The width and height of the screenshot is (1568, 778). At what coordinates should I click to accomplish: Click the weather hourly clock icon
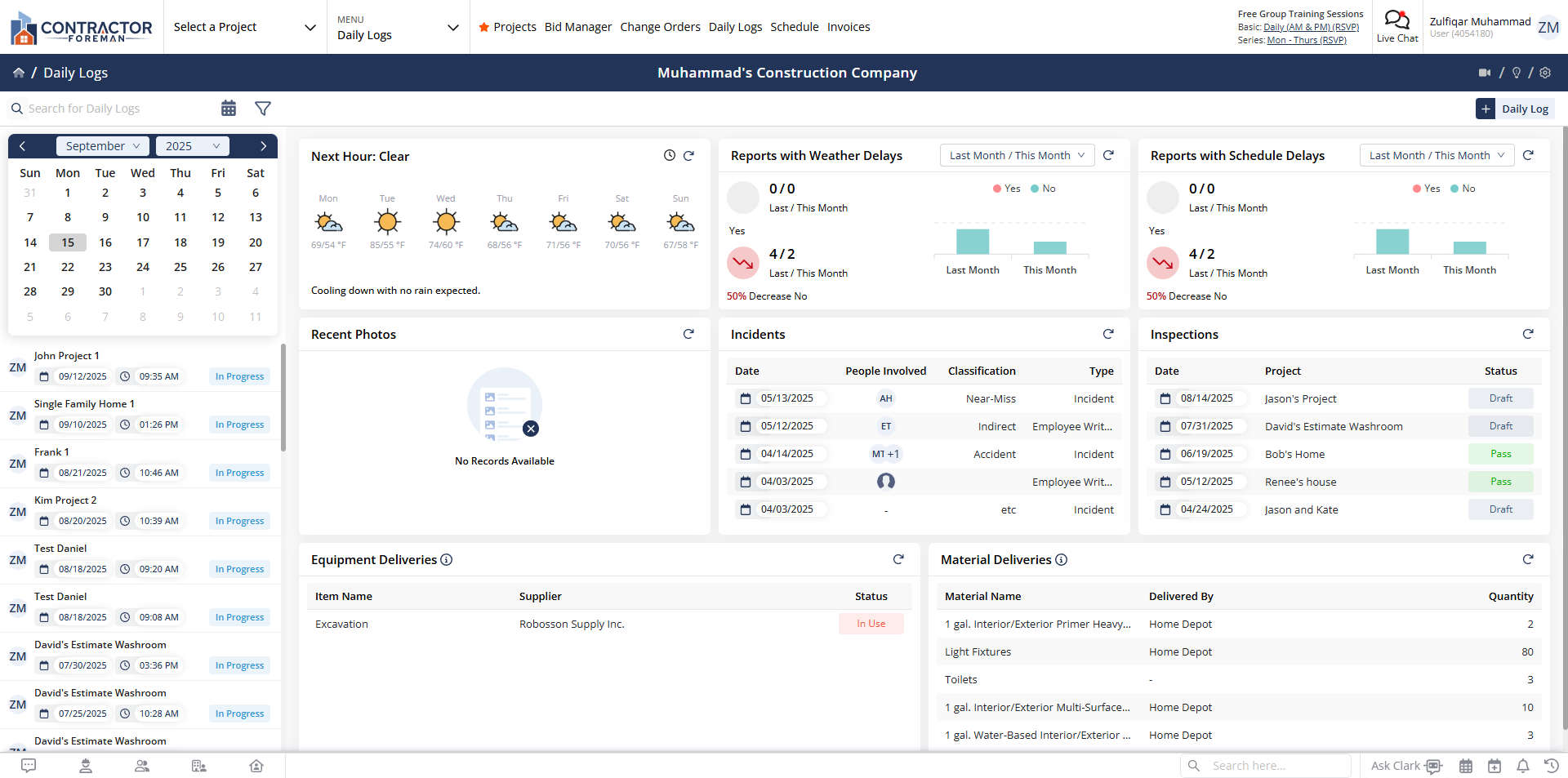[670, 156]
